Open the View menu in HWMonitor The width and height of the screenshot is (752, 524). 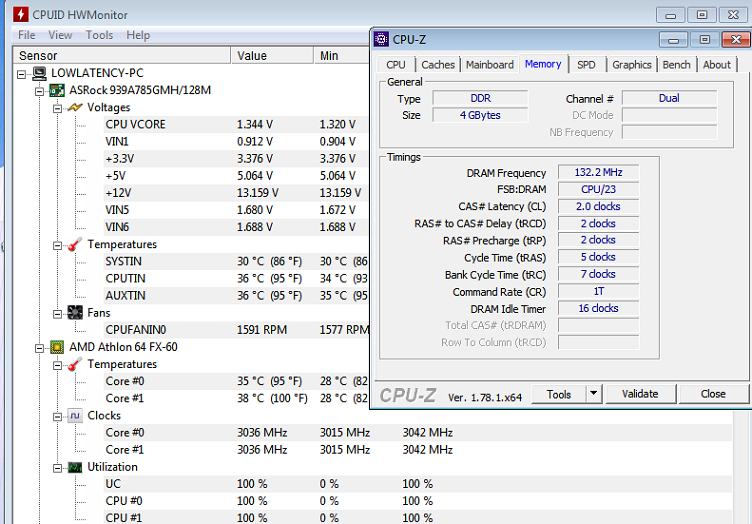[x=60, y=35]
